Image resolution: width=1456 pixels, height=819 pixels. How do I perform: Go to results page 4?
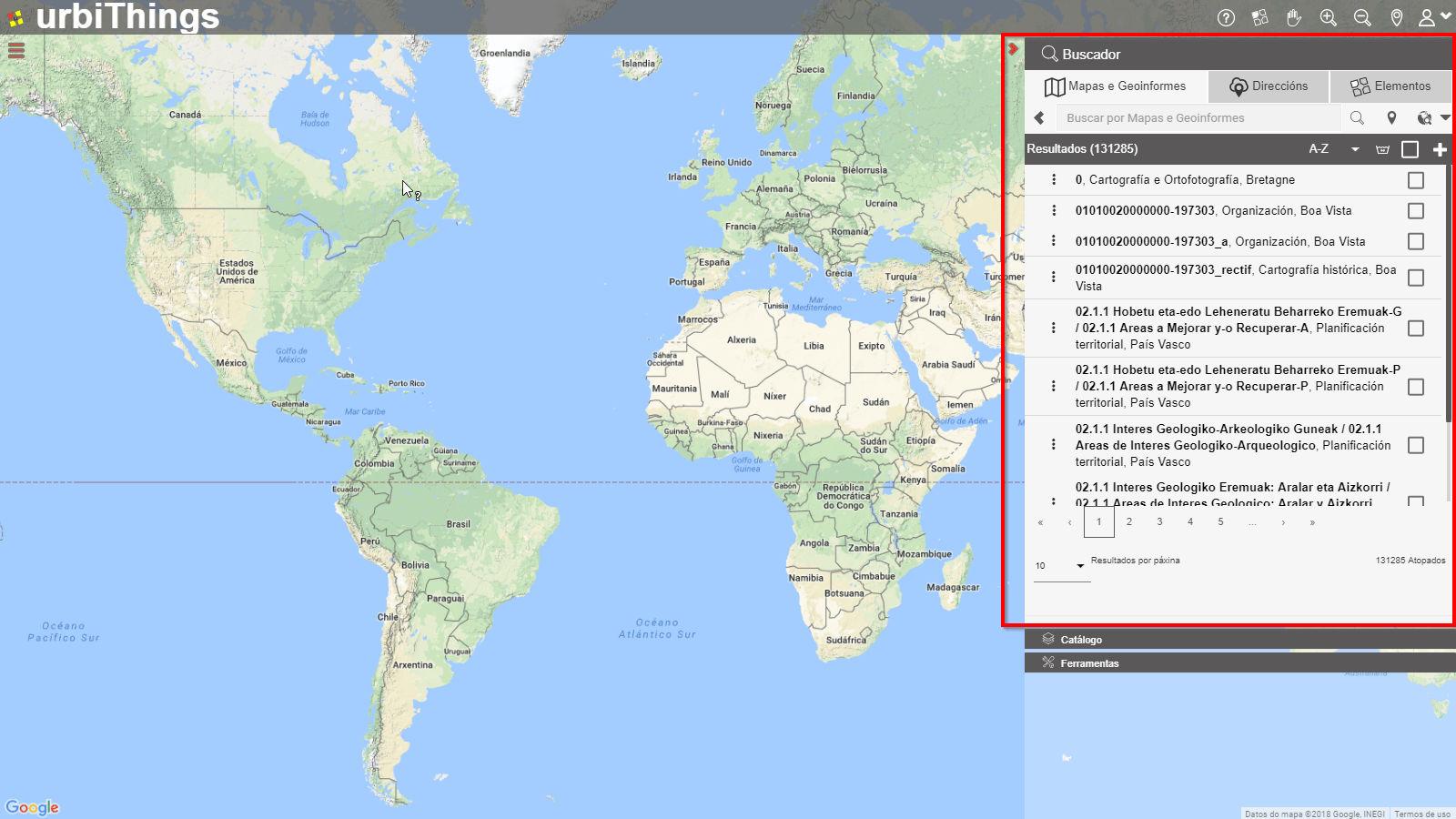(x=1190, y=522)
